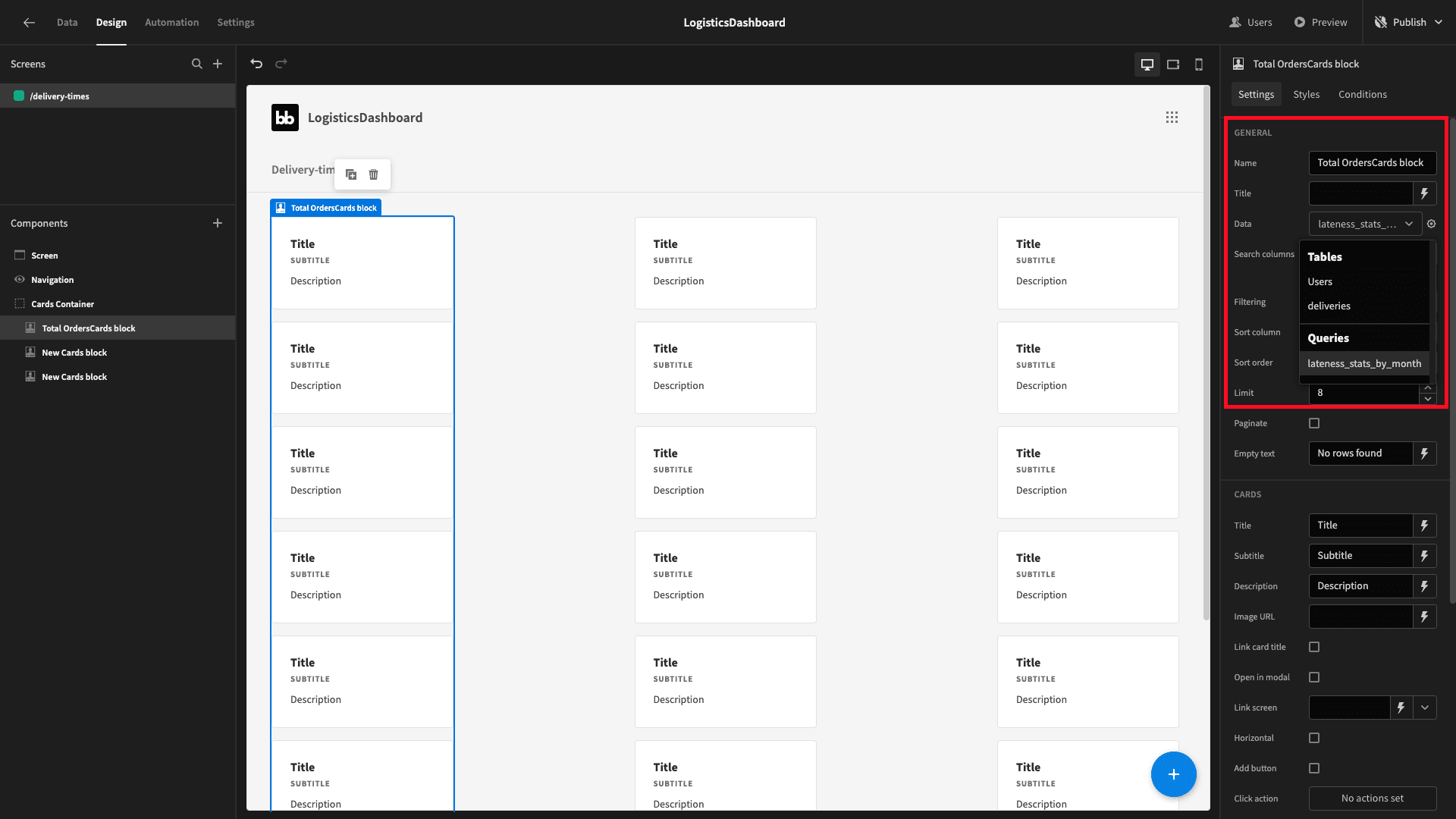The width and height of the screenshot is (1456, 819).
Task: Expand the Publish menu chevron
Action: point(1438,22)
